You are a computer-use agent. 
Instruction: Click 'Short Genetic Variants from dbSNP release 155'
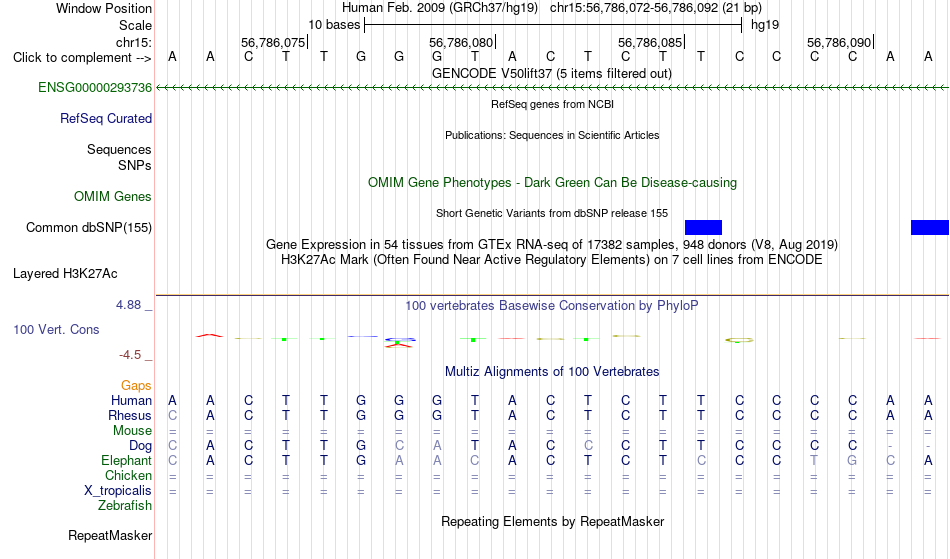[x=552, y=213]
